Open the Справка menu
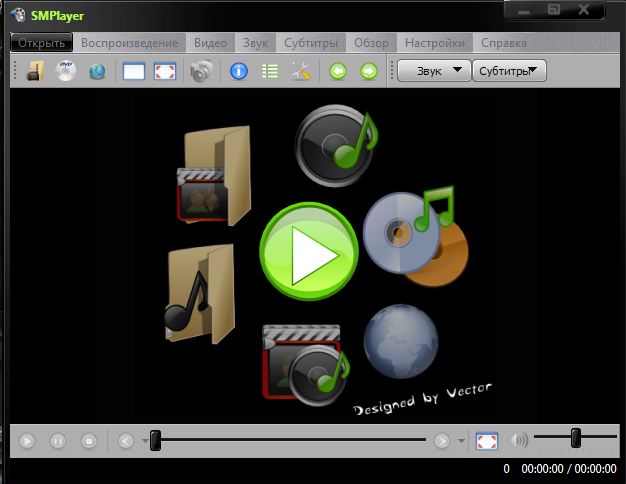Viewport: 626px width, 484px height. point(504,43)
